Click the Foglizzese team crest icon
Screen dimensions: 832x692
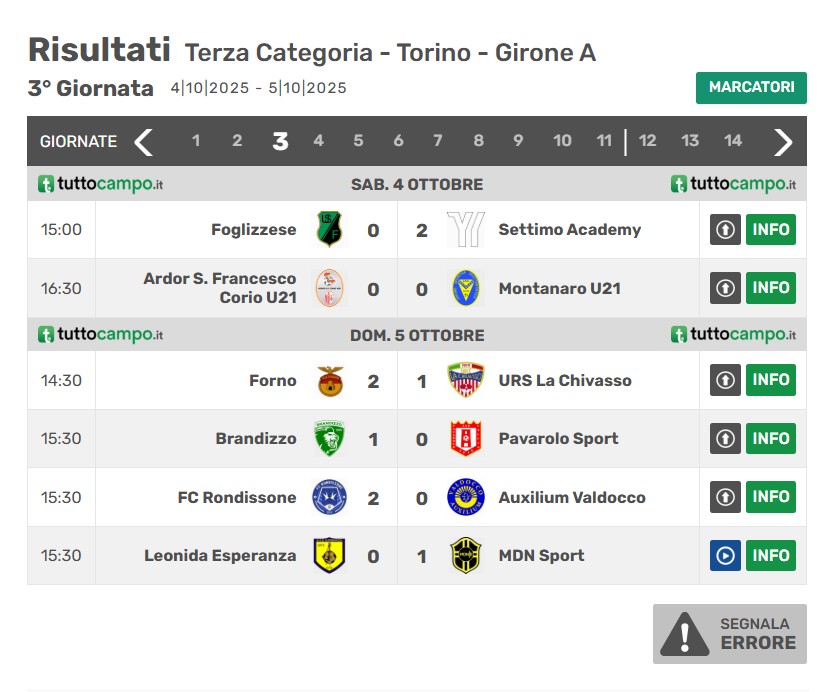pyautogui.click(x=329, y=229)
